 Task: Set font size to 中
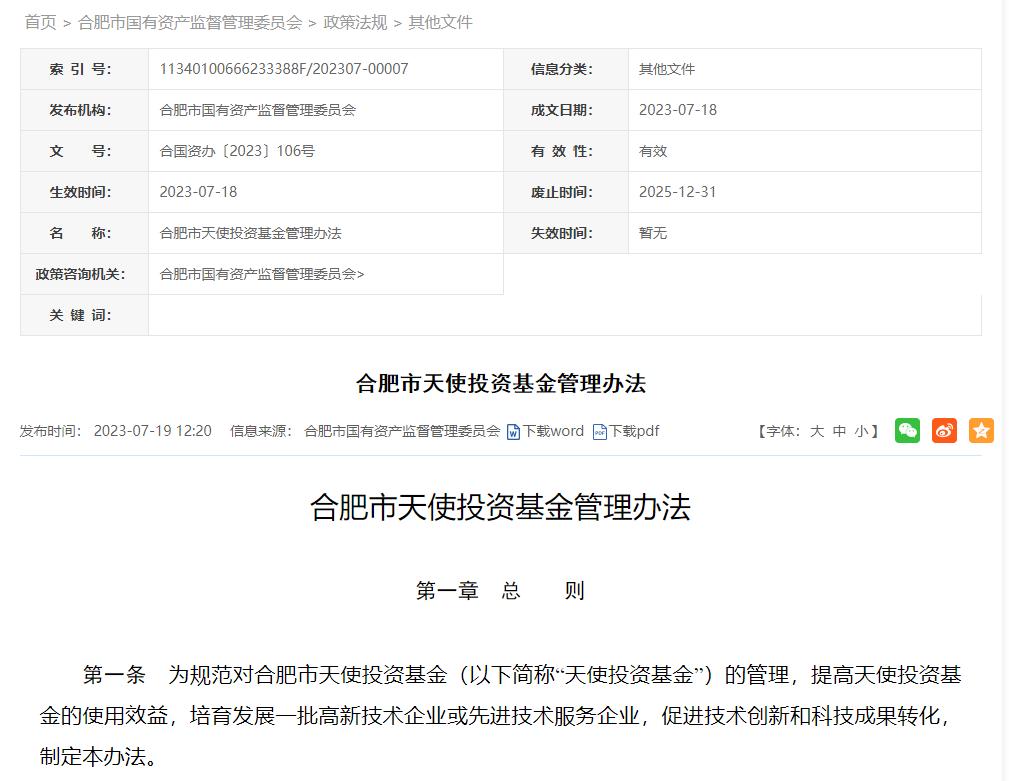pos(839,431)
